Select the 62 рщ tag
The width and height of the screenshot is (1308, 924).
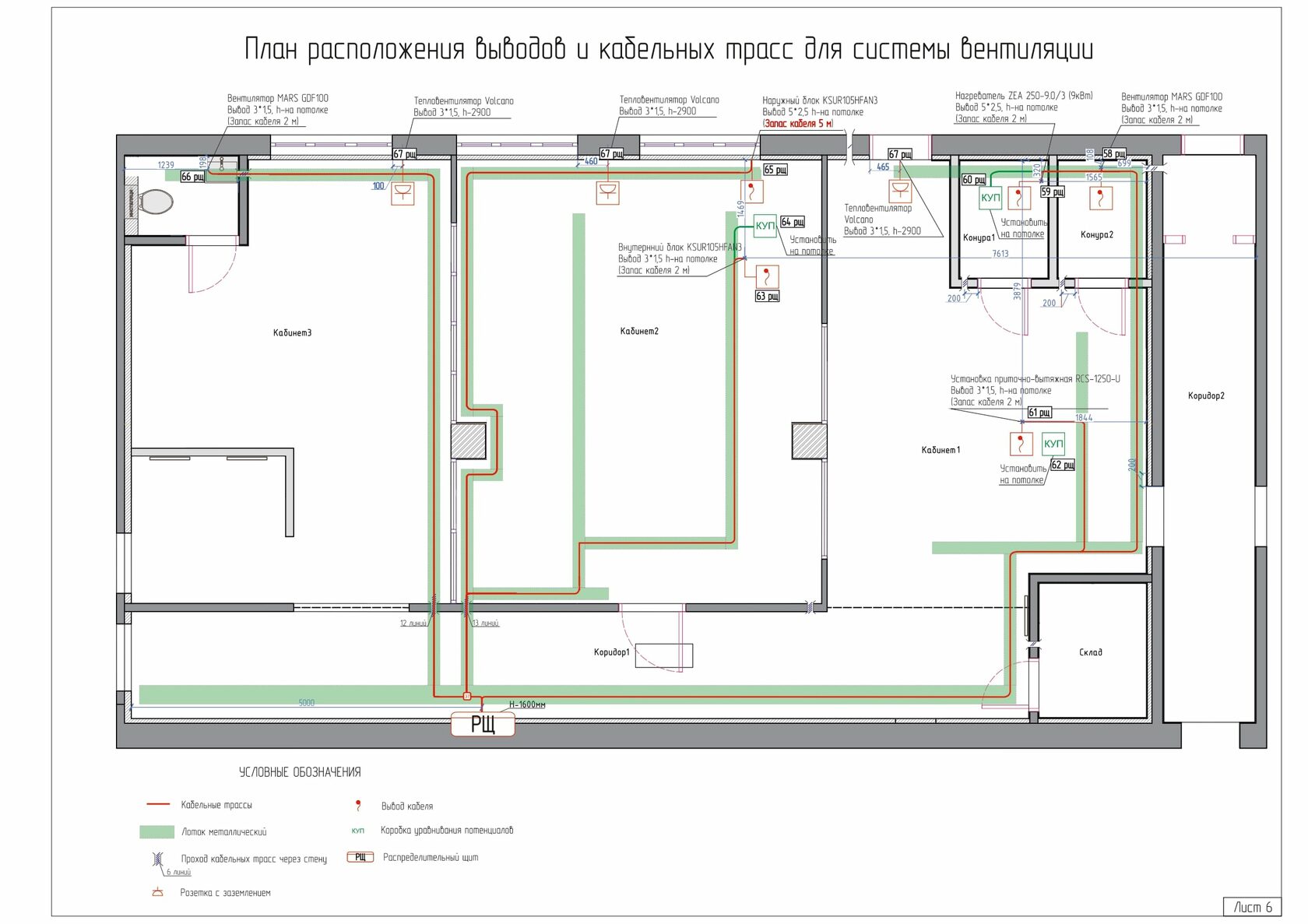tap(1063, 465)
